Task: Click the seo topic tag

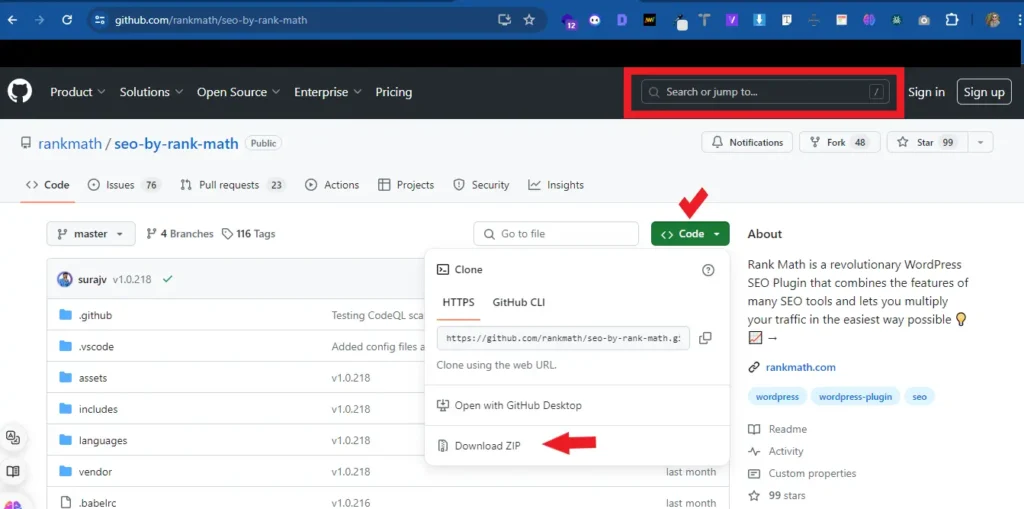Action: (x=920, y=397)
